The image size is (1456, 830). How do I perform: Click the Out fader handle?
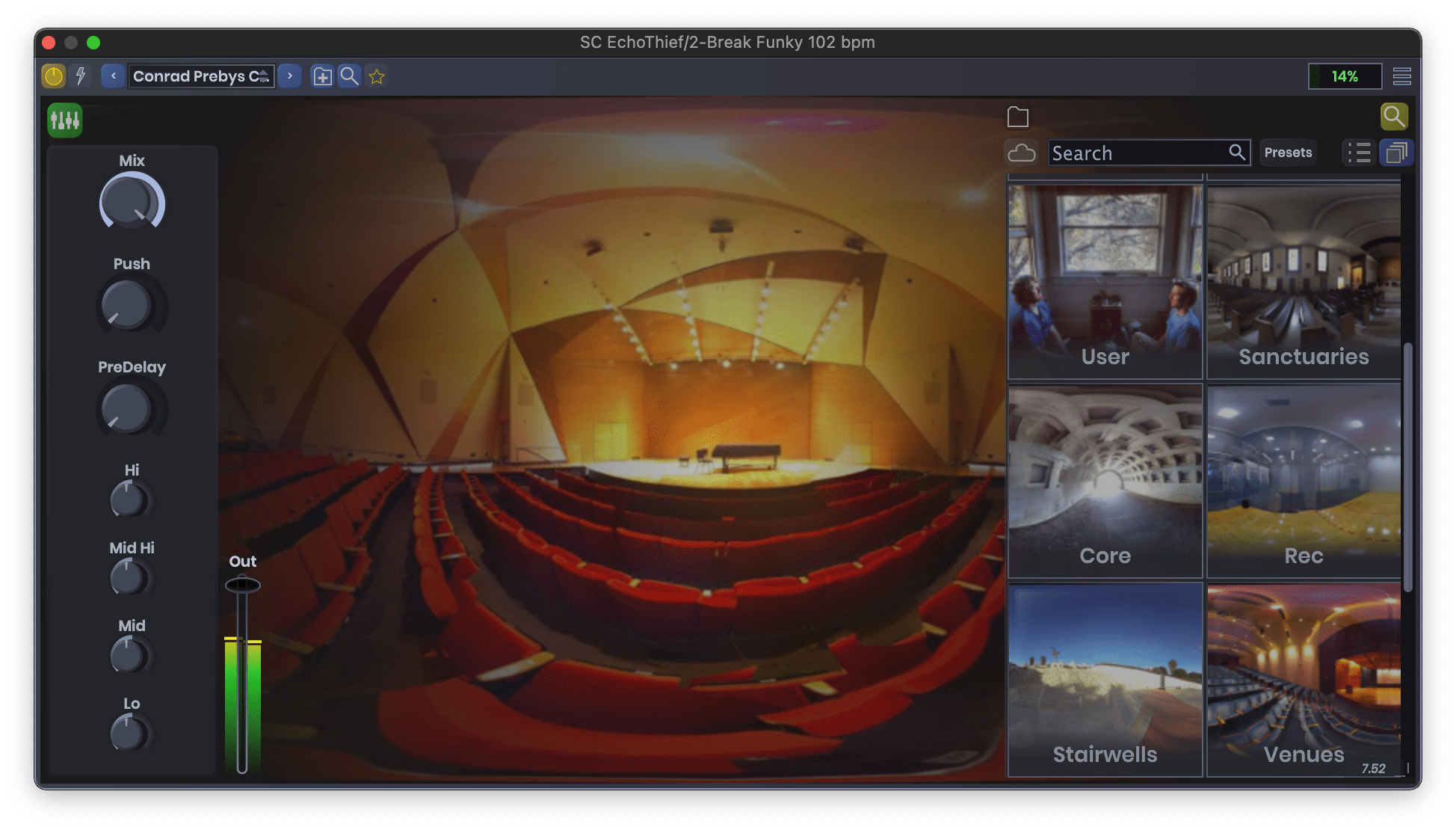(x=242, y=585)
